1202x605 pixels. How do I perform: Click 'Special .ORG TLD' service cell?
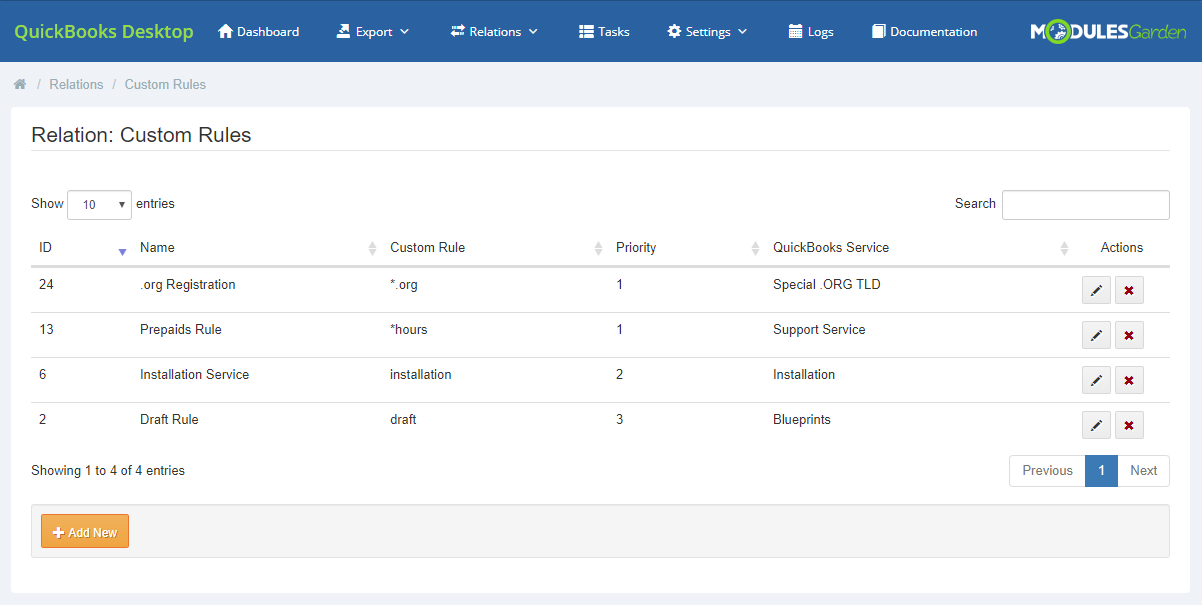827,285
